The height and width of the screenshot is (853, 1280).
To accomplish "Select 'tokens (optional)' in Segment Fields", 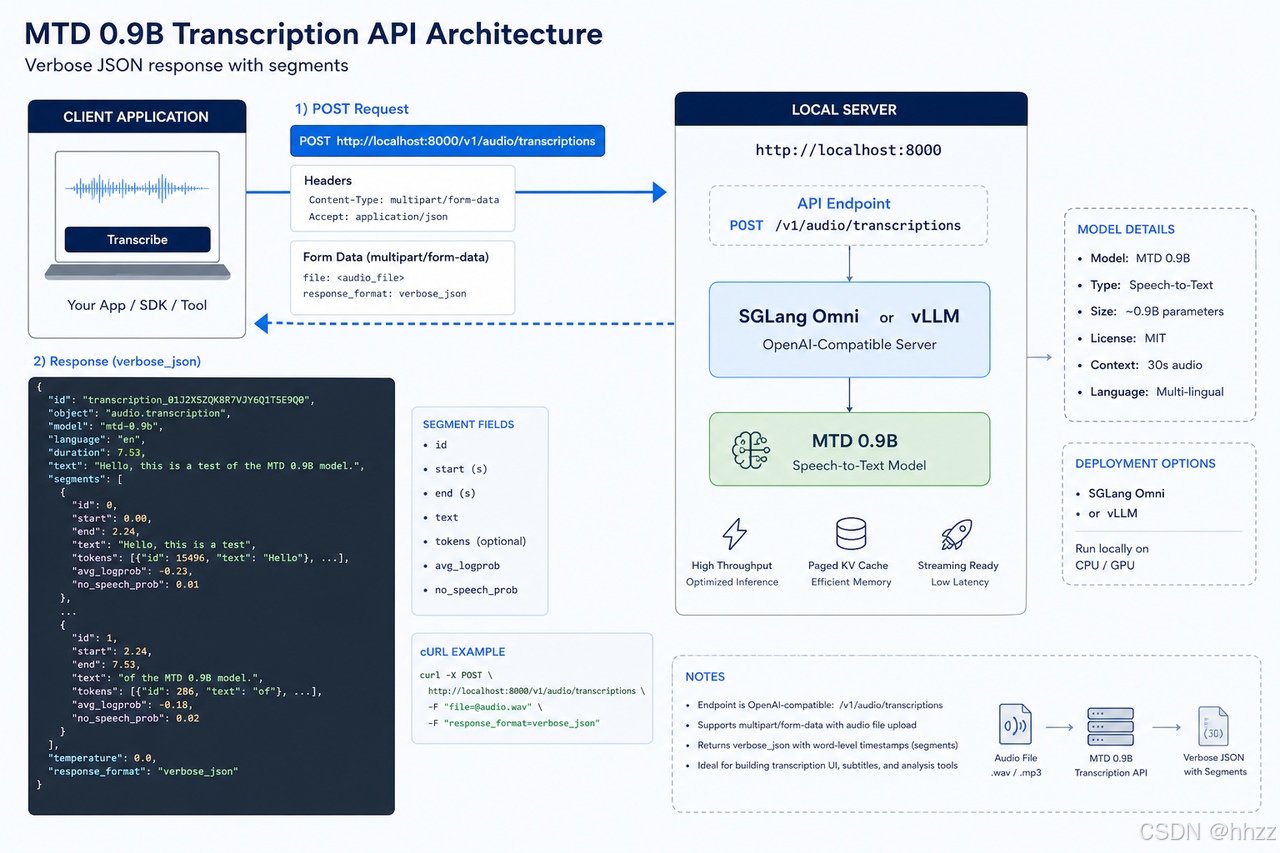I will click(x=480, y=541).
